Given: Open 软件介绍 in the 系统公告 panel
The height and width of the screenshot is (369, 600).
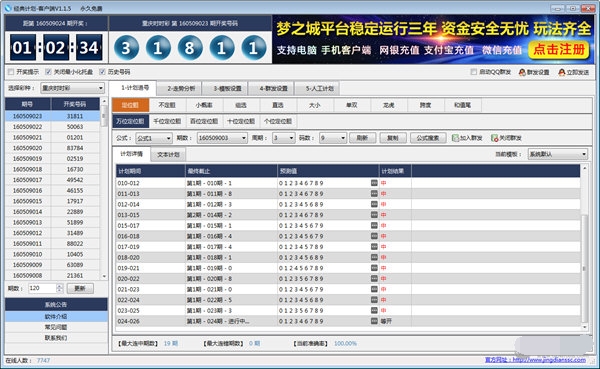Looking at the screenshot, I should [56, 317].
